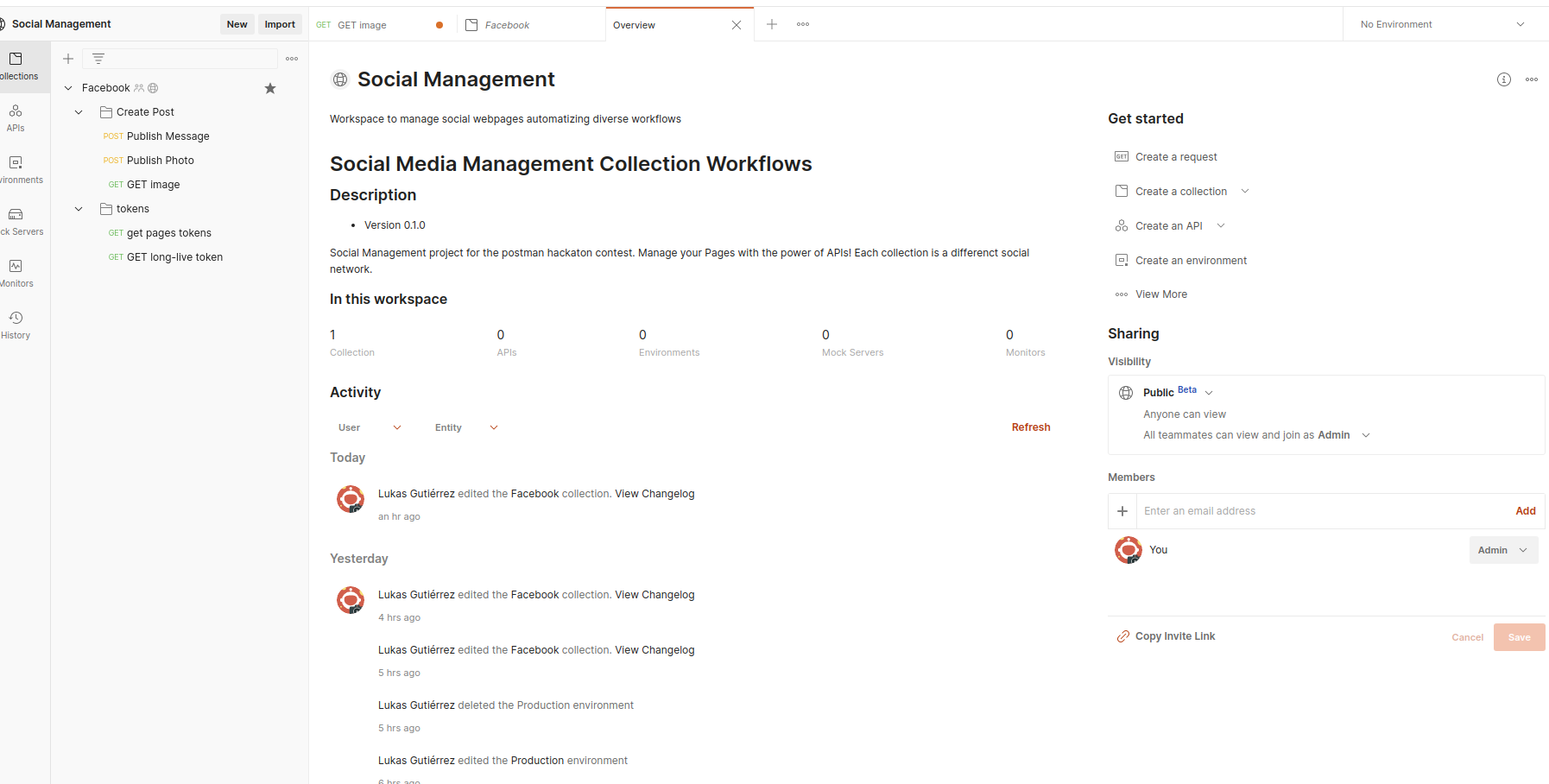
Task: Click the plus icon in Members field
Action: click(1122, 511)
